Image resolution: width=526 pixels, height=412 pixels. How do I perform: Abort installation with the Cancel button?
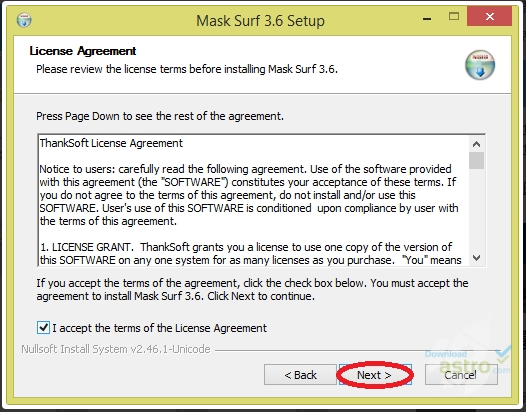point(461,375)
